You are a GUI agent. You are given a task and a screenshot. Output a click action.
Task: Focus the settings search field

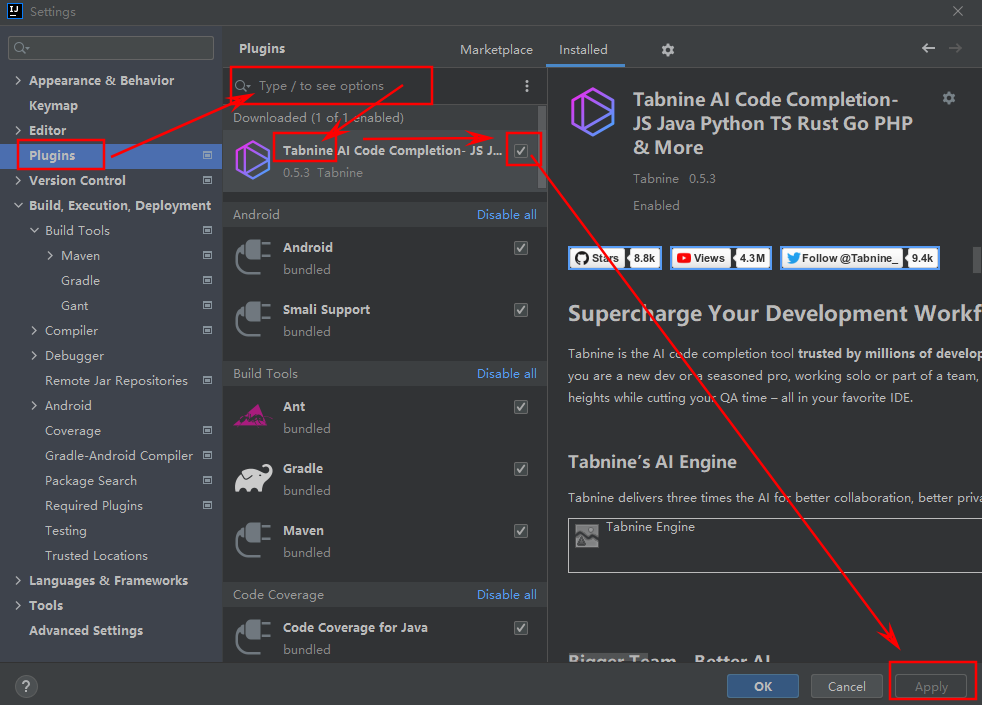point(111,48)
